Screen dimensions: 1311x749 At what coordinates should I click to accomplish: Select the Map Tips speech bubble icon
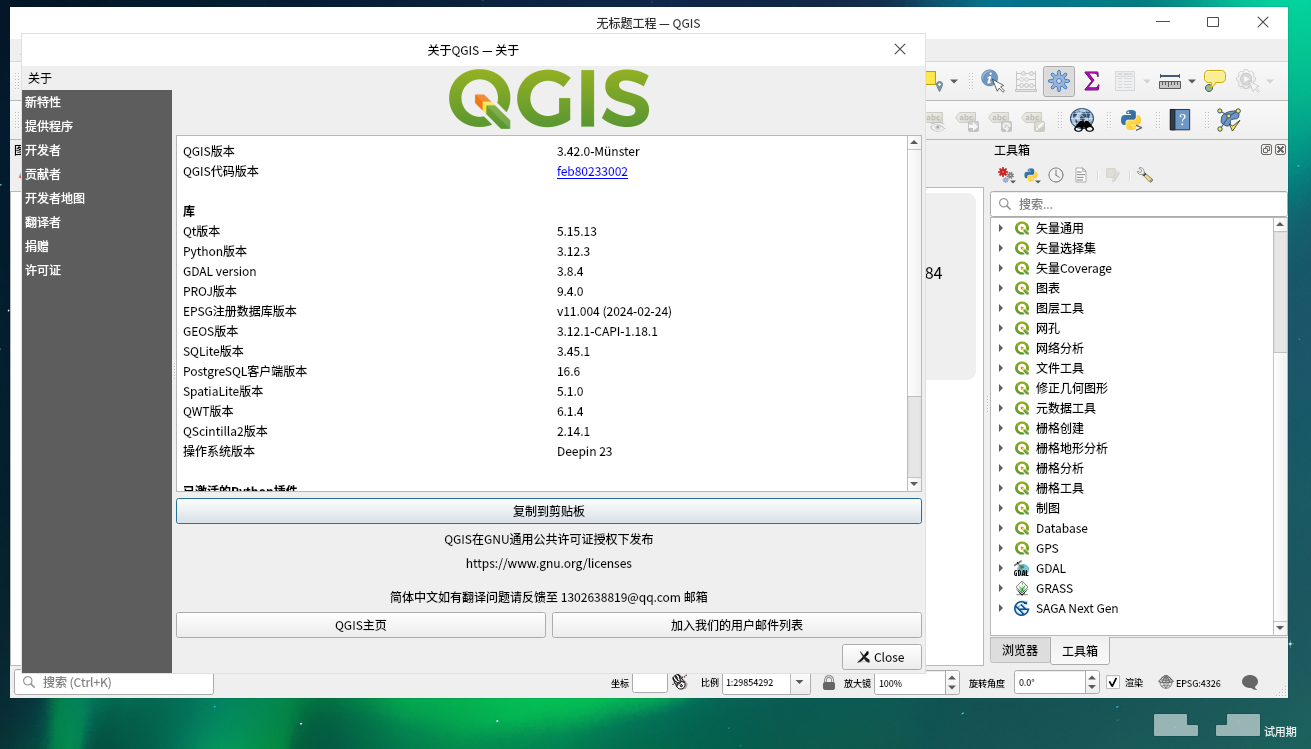coord(1215,81)
